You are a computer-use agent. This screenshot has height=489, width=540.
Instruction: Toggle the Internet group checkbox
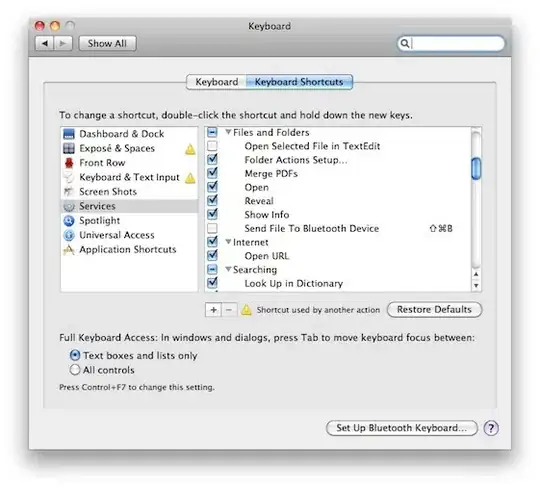click(212, 242)
